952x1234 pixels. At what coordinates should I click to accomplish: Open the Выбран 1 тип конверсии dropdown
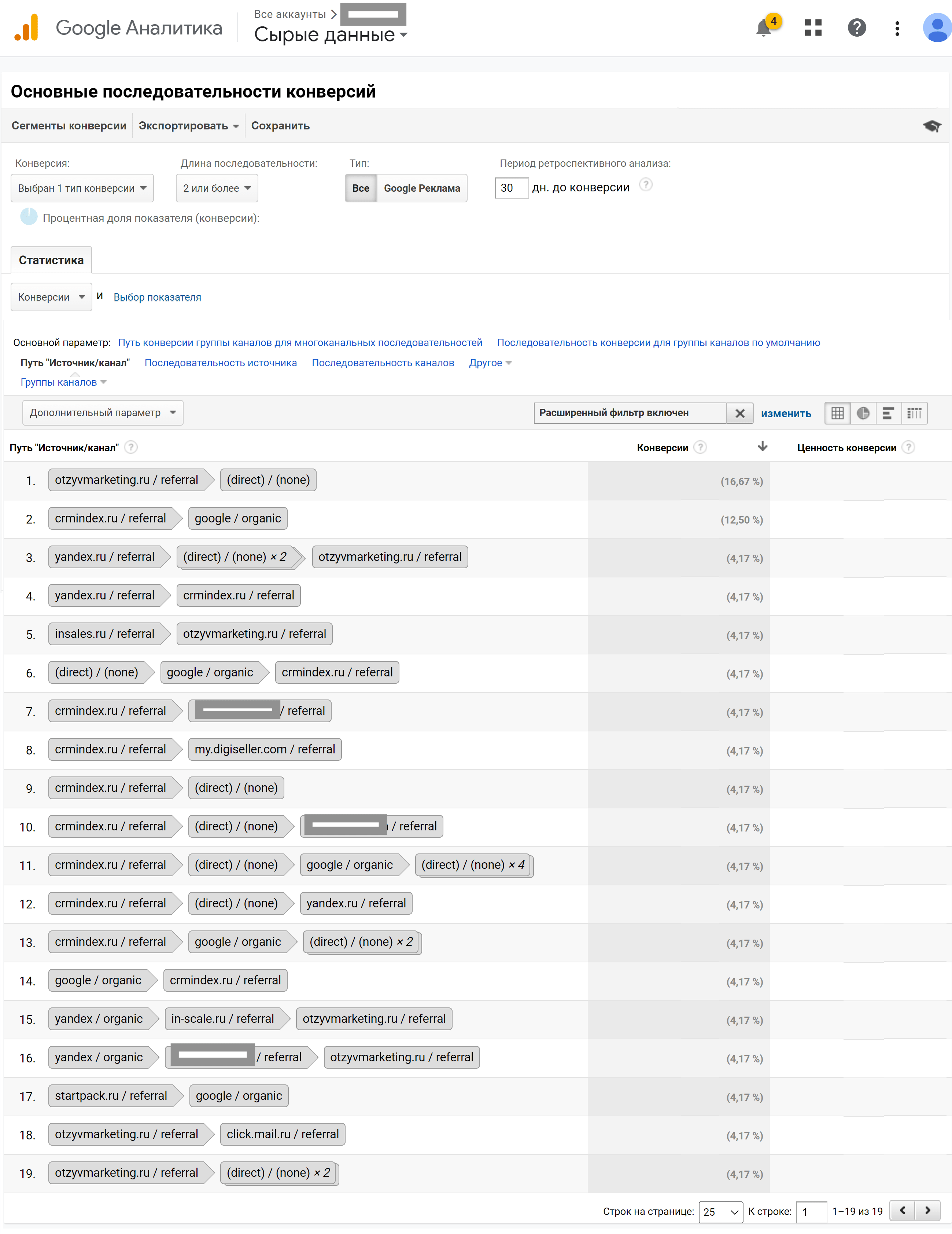82,188
